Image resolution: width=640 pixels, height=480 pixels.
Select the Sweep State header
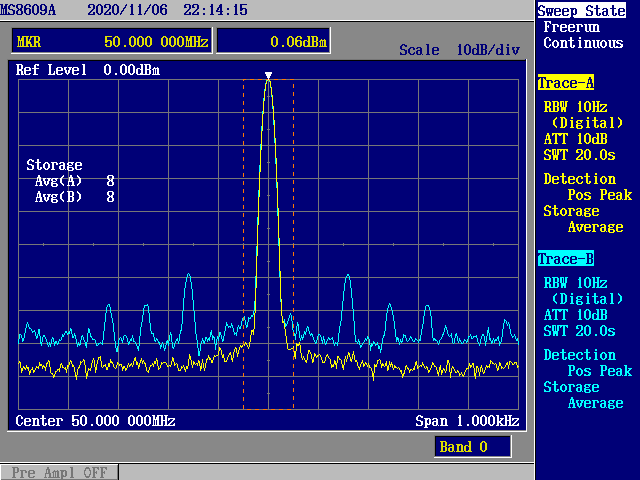(x=581, y=11)
